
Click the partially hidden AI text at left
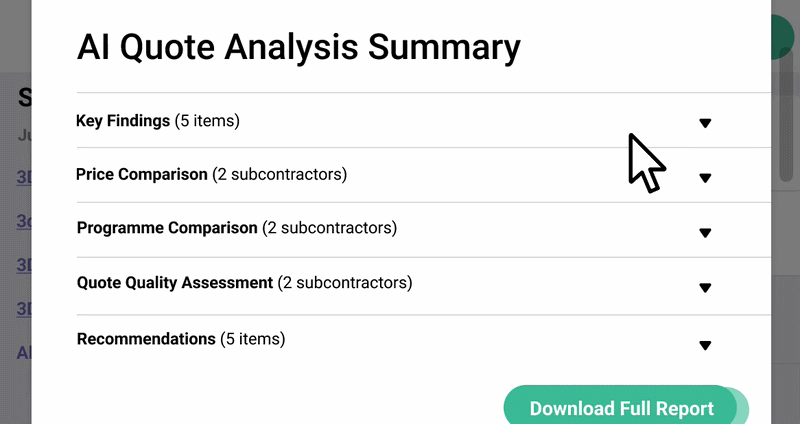click(22, 352)
